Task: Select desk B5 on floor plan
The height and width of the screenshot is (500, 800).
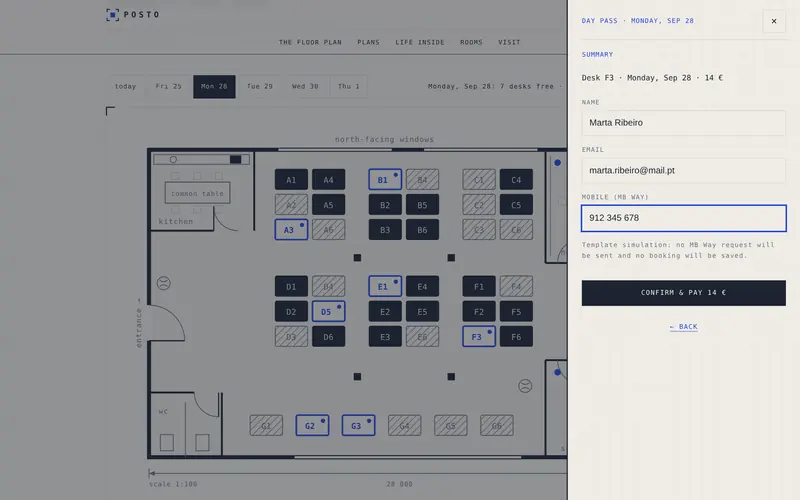Action: click(x=422, y=205)
